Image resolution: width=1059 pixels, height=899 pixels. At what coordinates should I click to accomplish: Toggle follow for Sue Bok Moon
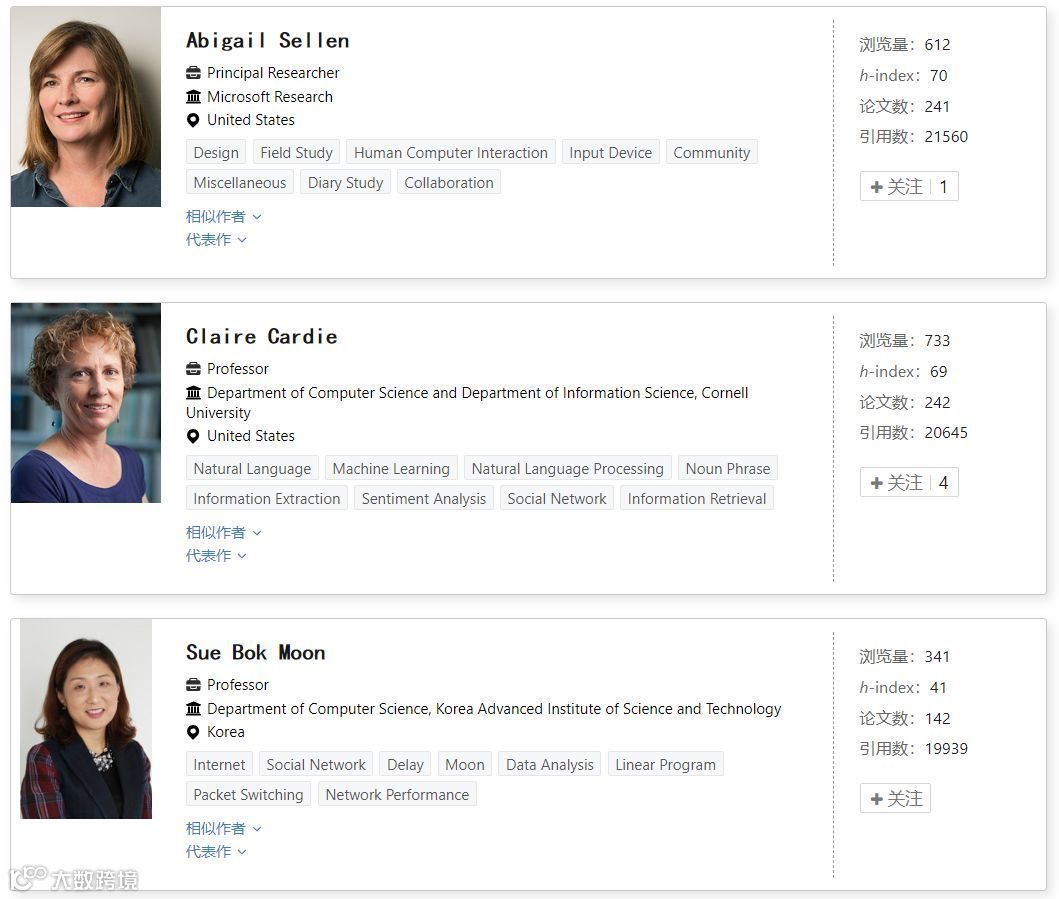(x=895, y=799)
